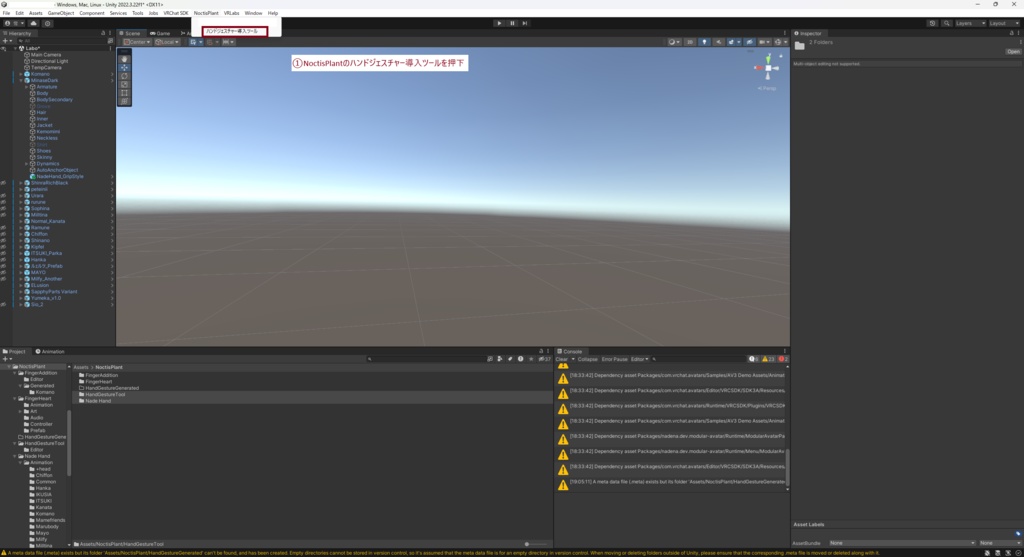The height and width of the screenshot is (557, 1024).
Task: Select the Hand view tool
Action: (124, 59)
